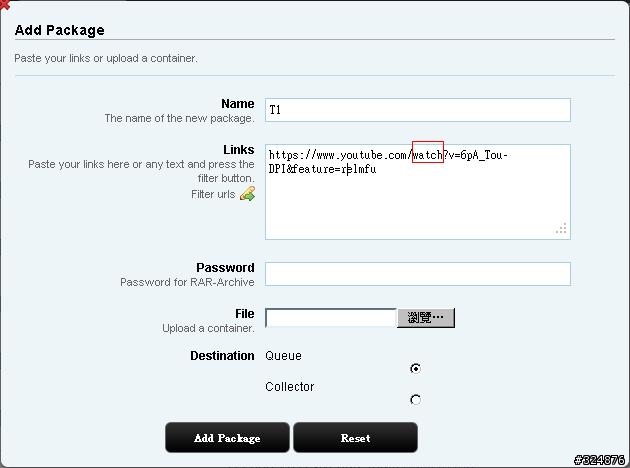Click the Links text area resize grip
The height and width of the screenshot is (468, 630).
(561, 229)
